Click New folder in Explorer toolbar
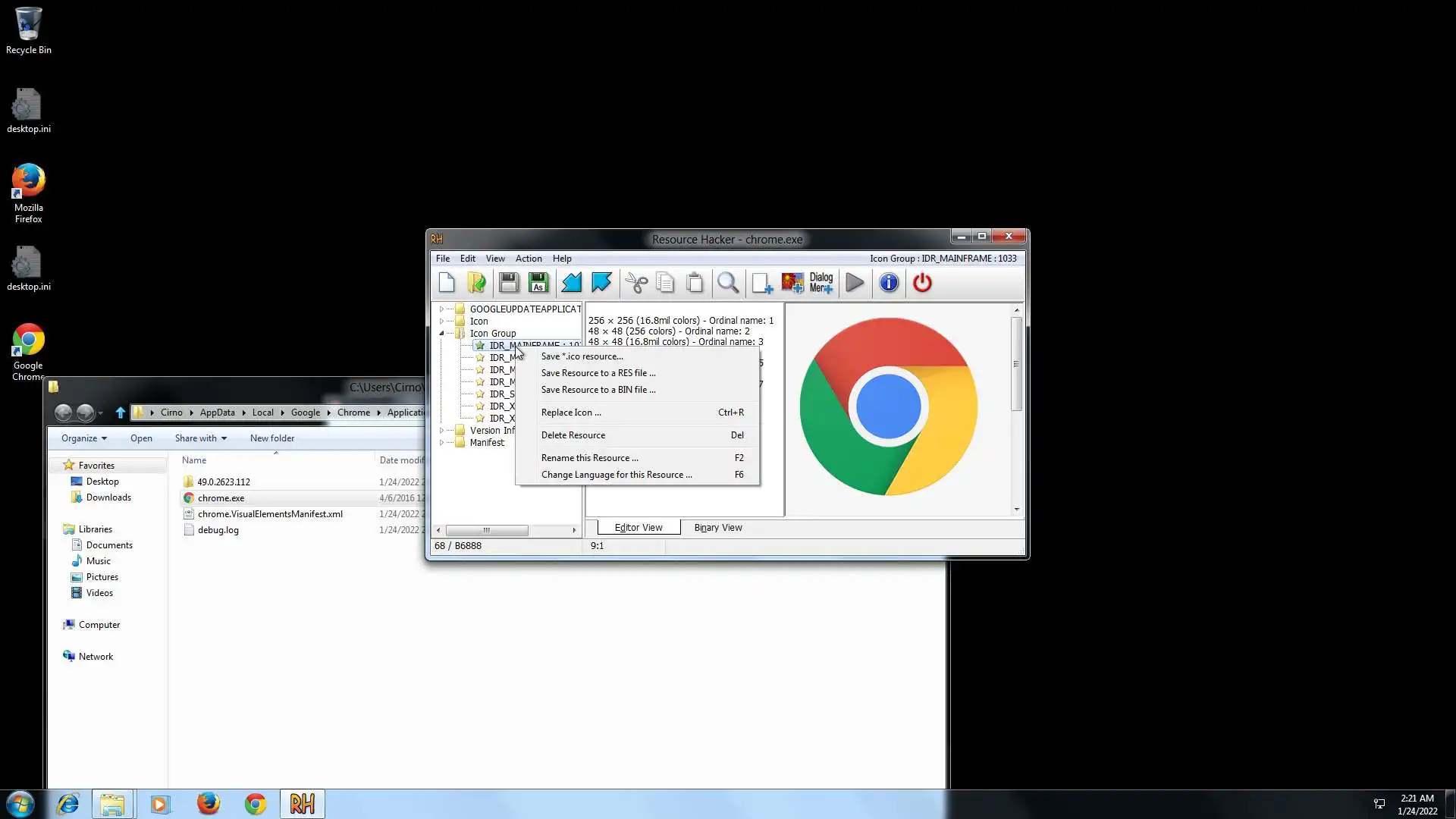Viewport: 1456px width, 819px height. pyautogui.click(x=272, y=438)
